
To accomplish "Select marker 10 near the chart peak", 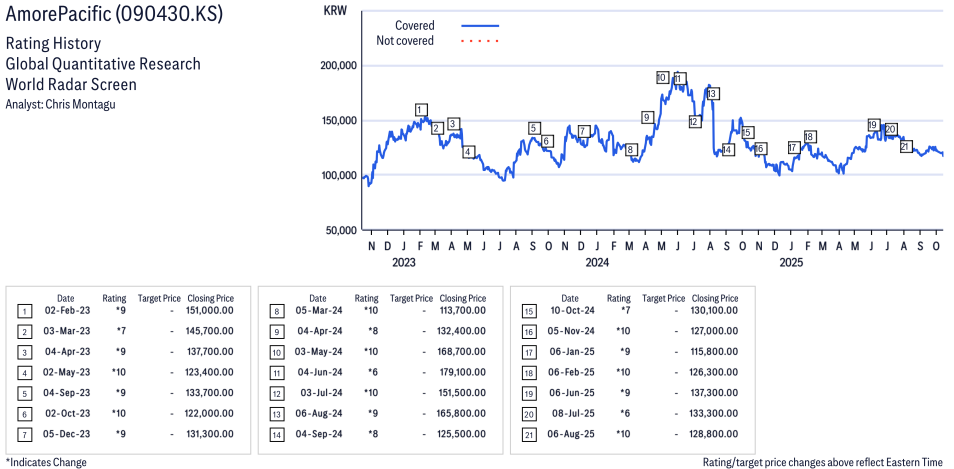I will (662, 77).
